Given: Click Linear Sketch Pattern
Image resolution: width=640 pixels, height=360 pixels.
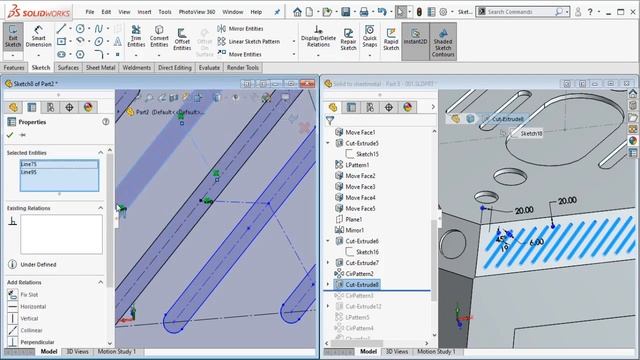Looking at the screenshot, I should [249, 41].
